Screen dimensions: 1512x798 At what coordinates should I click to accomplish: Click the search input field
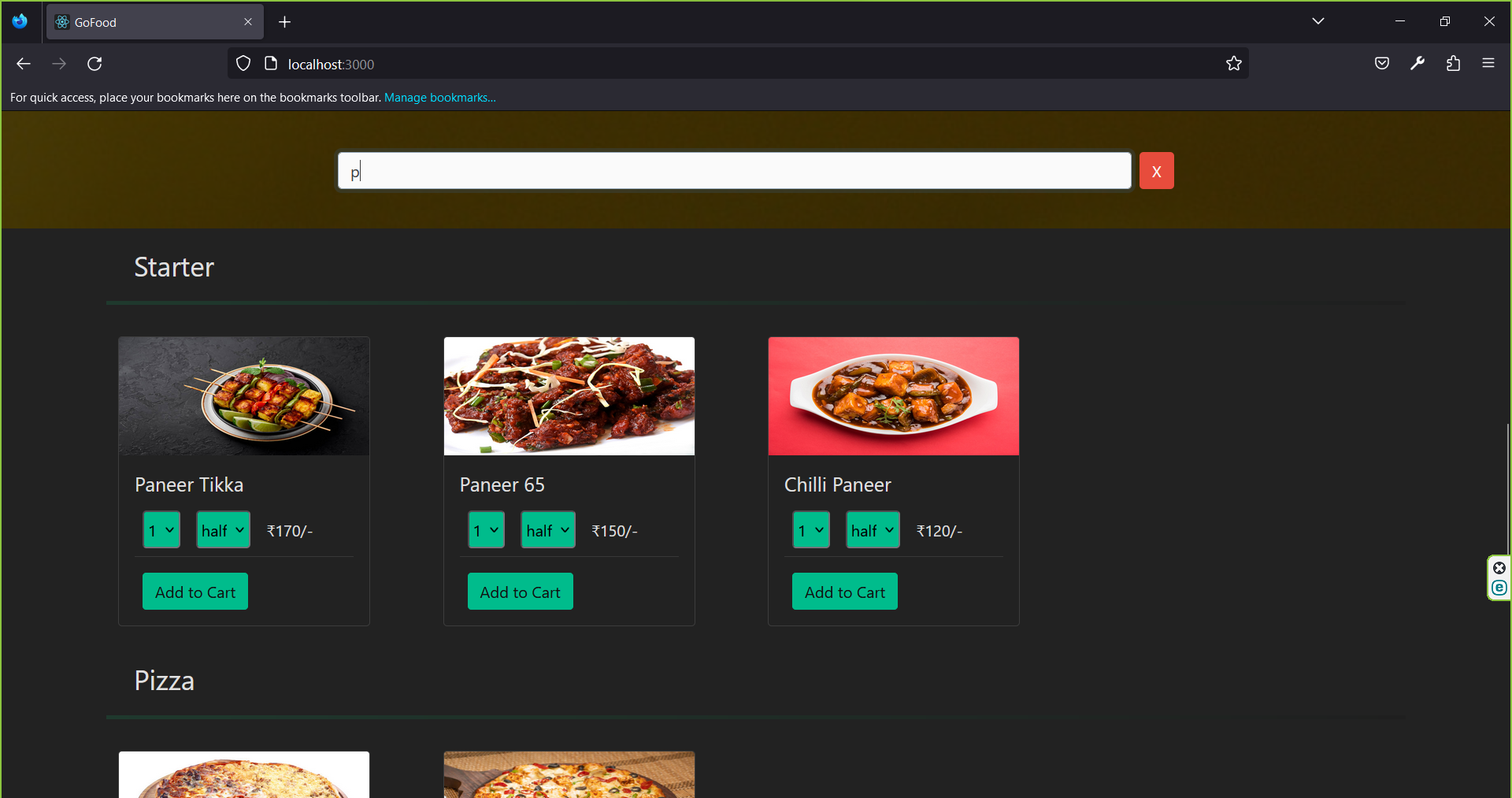click(732, 170)
